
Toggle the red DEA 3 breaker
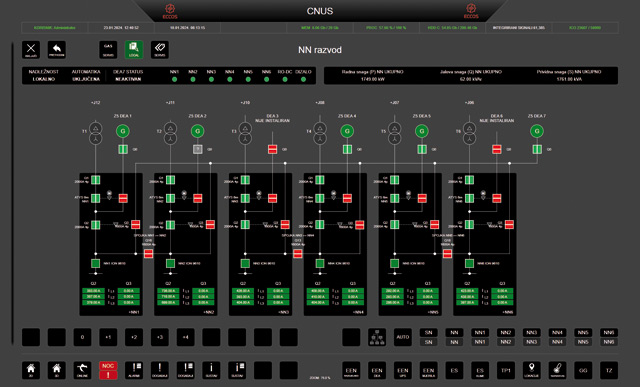click(x=272, y=149)
